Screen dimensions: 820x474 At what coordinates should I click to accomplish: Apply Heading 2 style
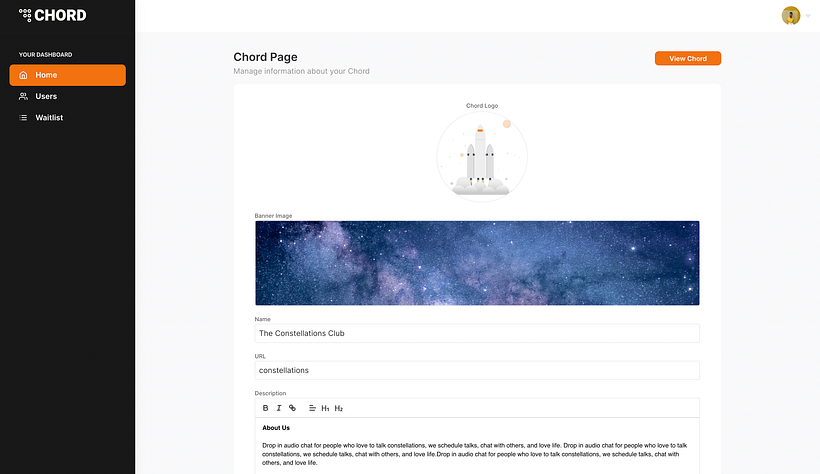point(339,408)
